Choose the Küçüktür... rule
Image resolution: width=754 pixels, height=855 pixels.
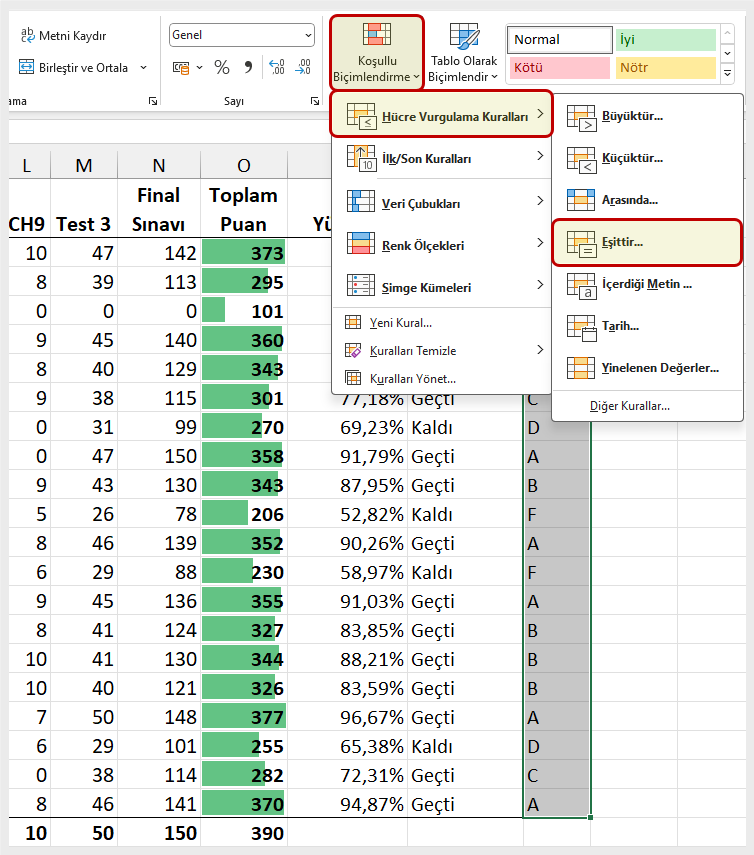pyautogui.click(x=647, y=158)
